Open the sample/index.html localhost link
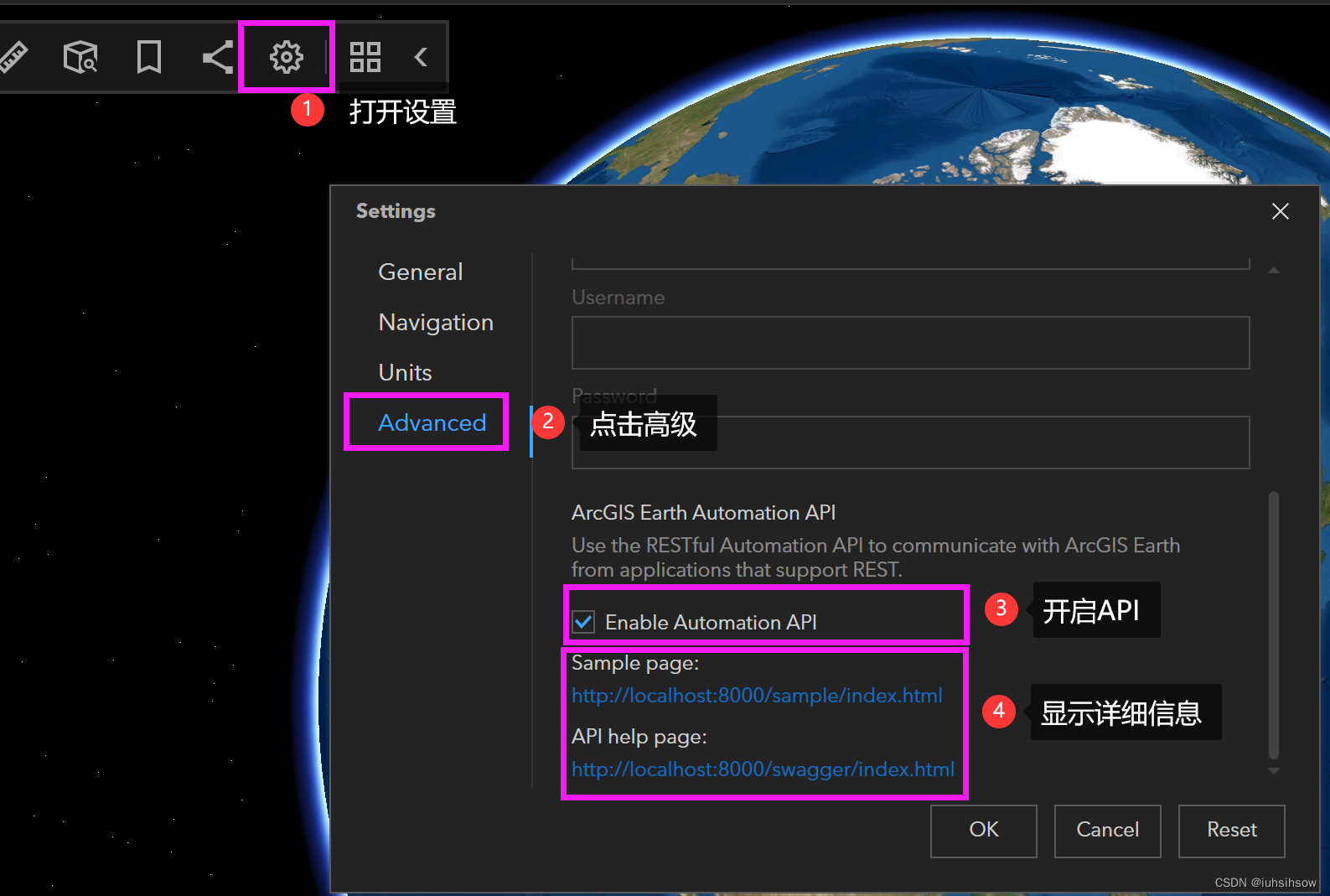This screenshot has height=896, width=1330. click(757, 696)
